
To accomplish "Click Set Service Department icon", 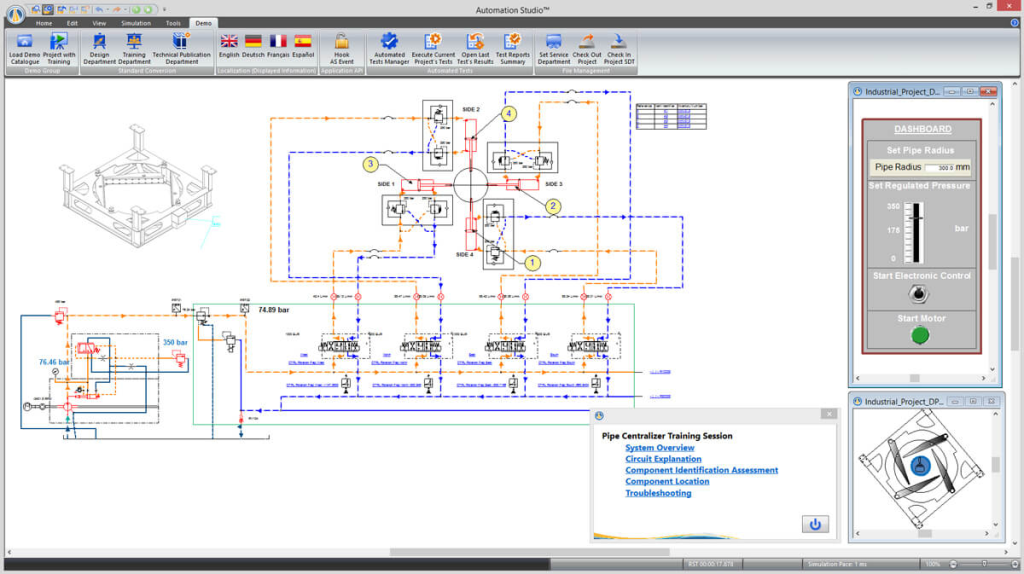I will [x=554, y=49].
